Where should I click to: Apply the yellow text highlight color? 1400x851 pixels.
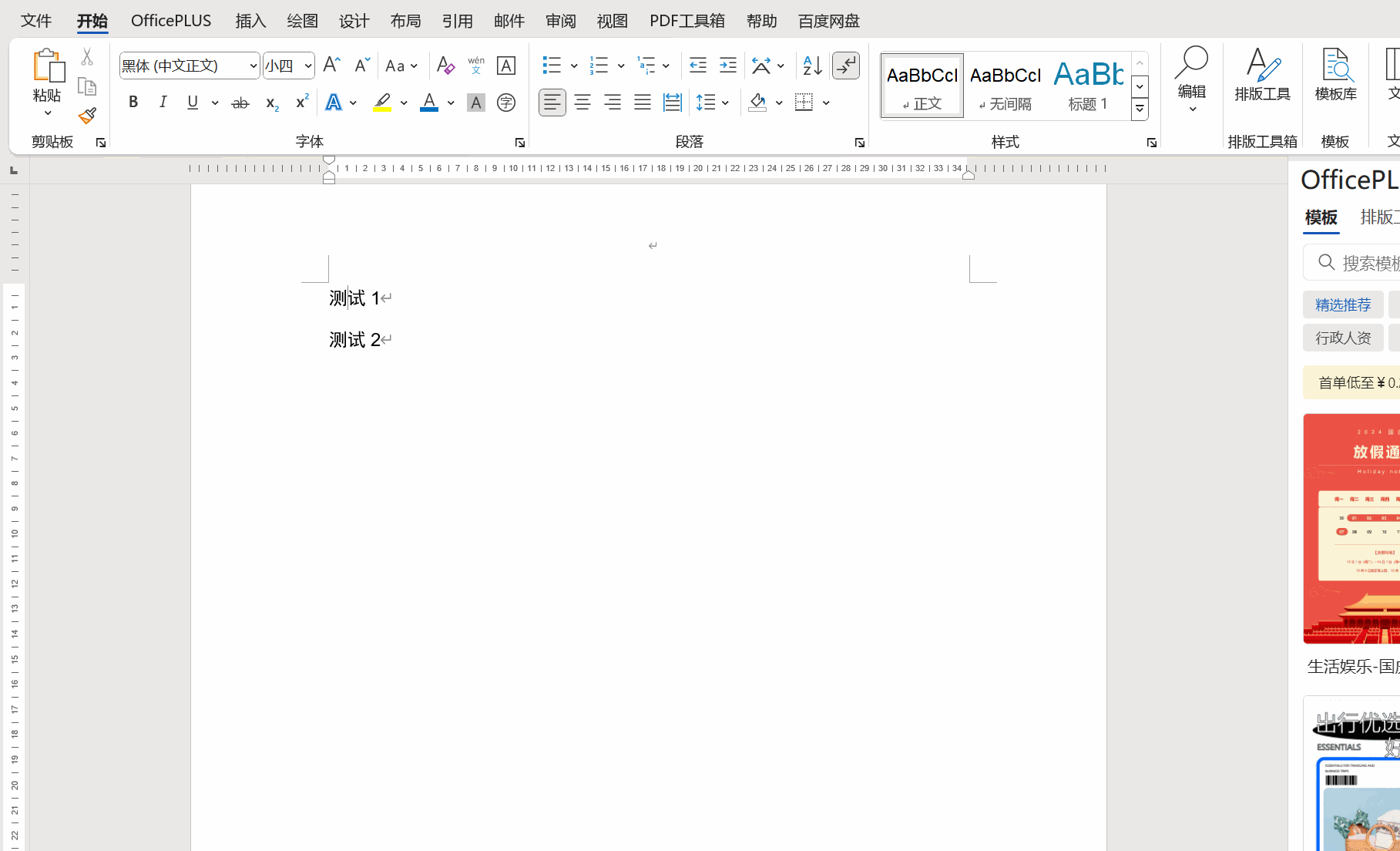pos(382,103)
